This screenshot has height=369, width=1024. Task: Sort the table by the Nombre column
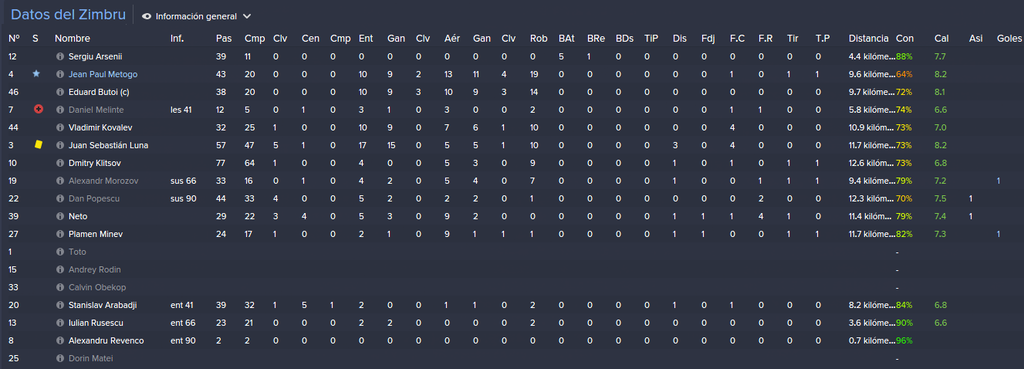[72, 39]
